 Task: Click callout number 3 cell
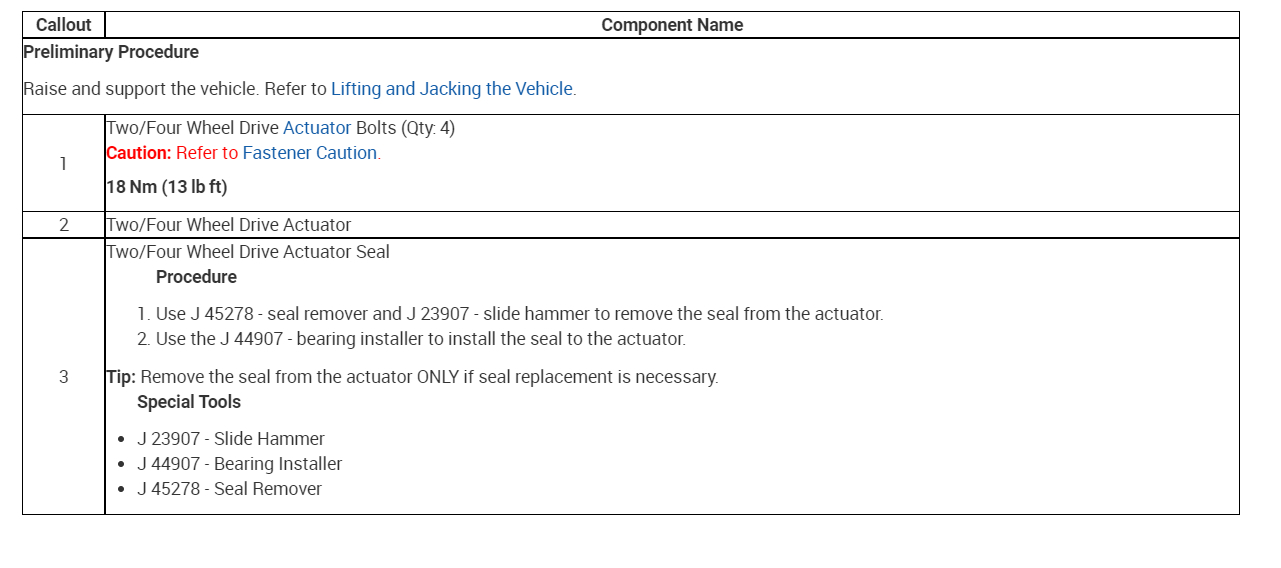[63, 377]
